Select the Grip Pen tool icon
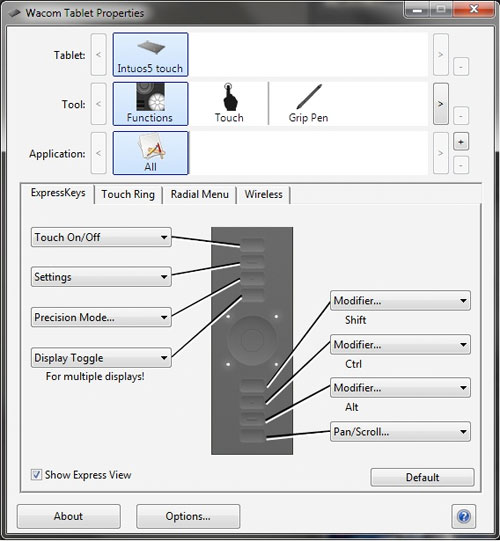The image size is (500, 541). click(308, 104)
